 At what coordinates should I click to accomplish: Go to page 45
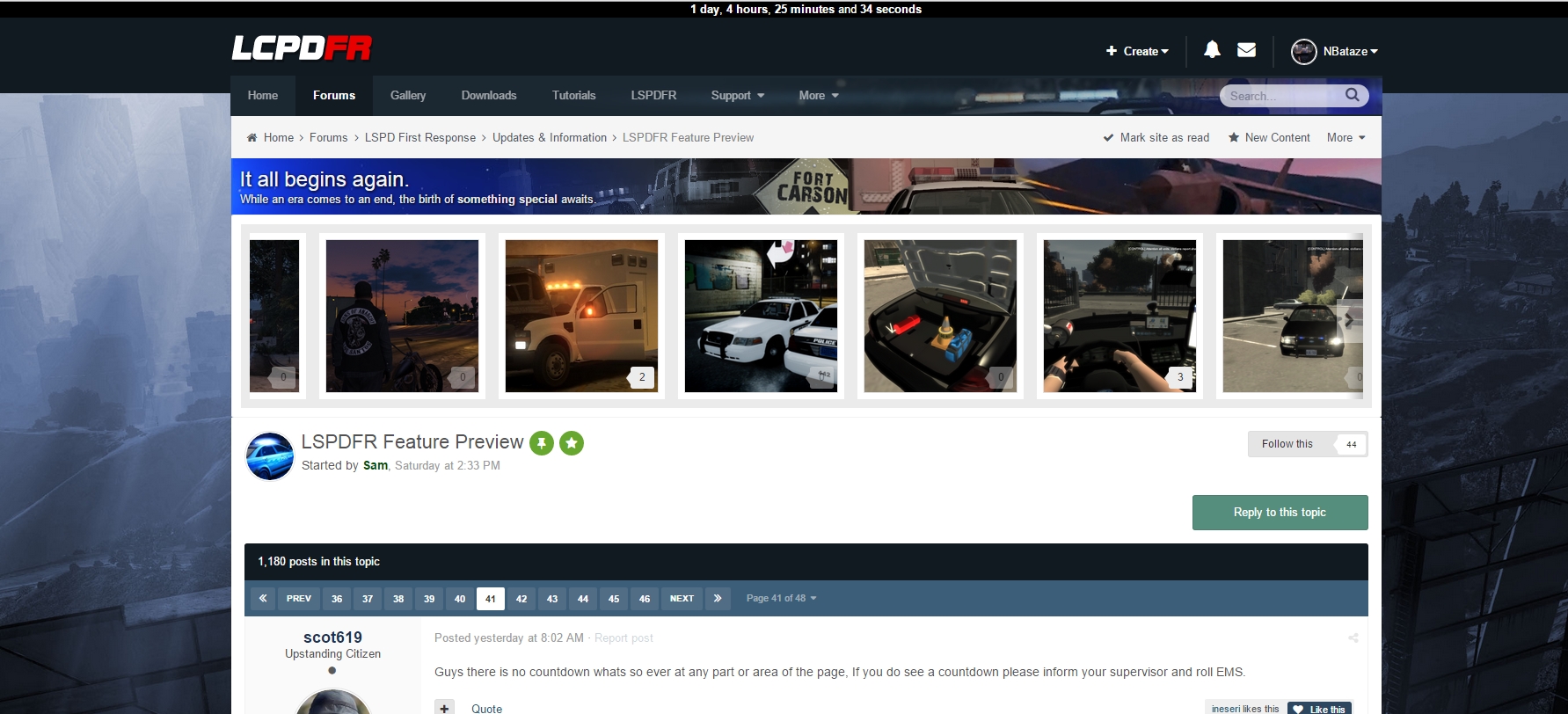[614, 599]
